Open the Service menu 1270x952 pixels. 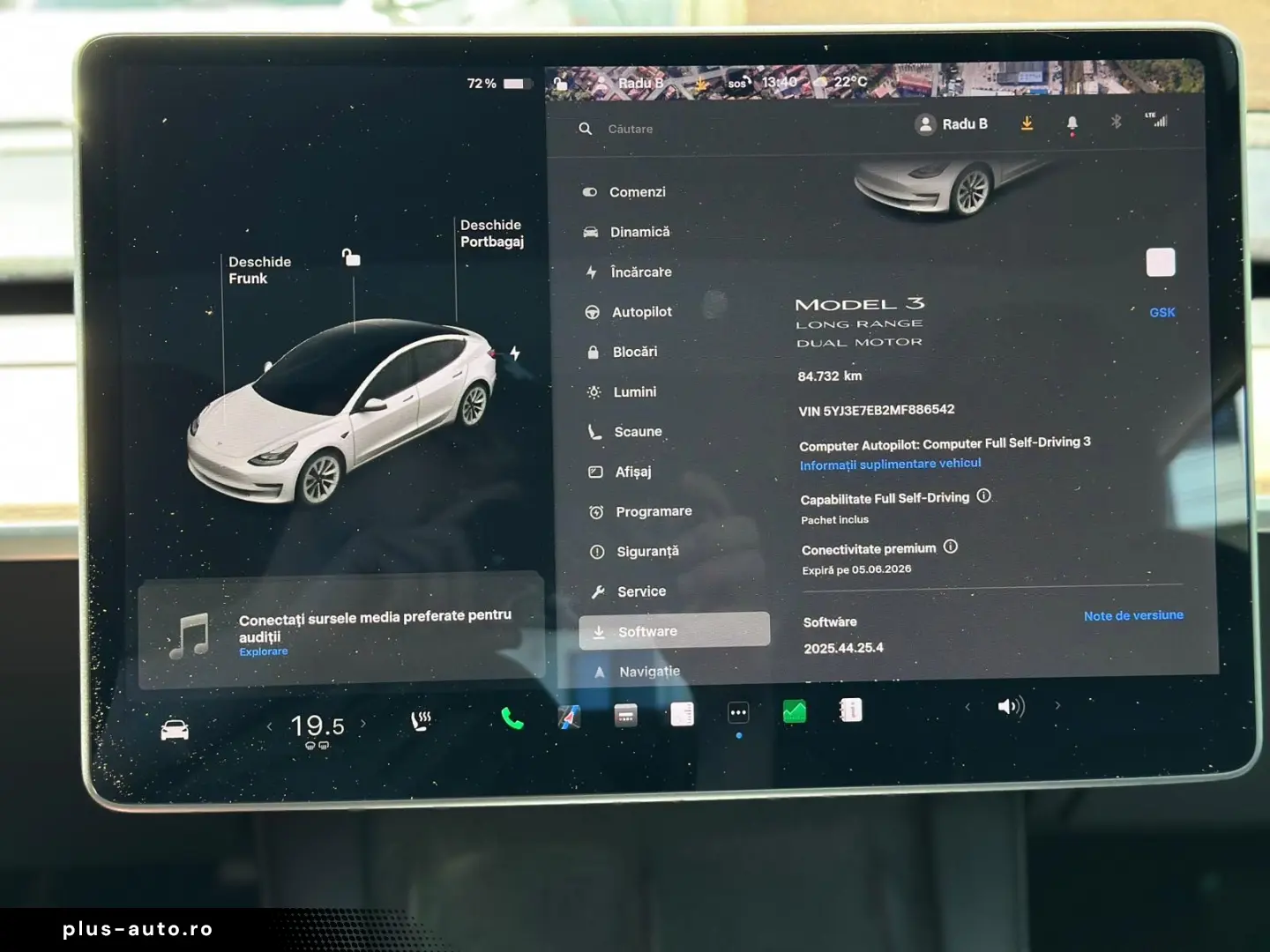(x=629, y=591)
